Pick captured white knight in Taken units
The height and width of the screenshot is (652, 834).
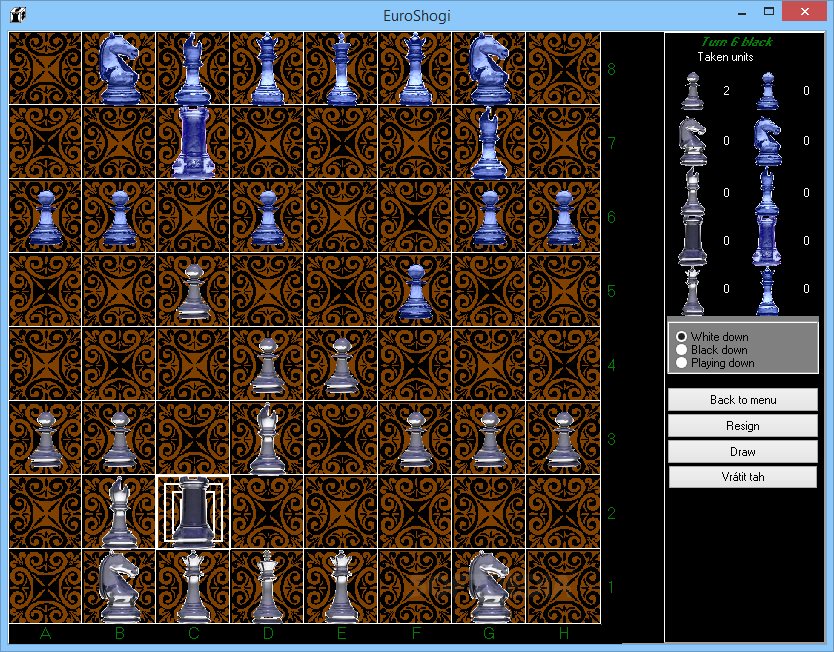[x=692, y=141]
